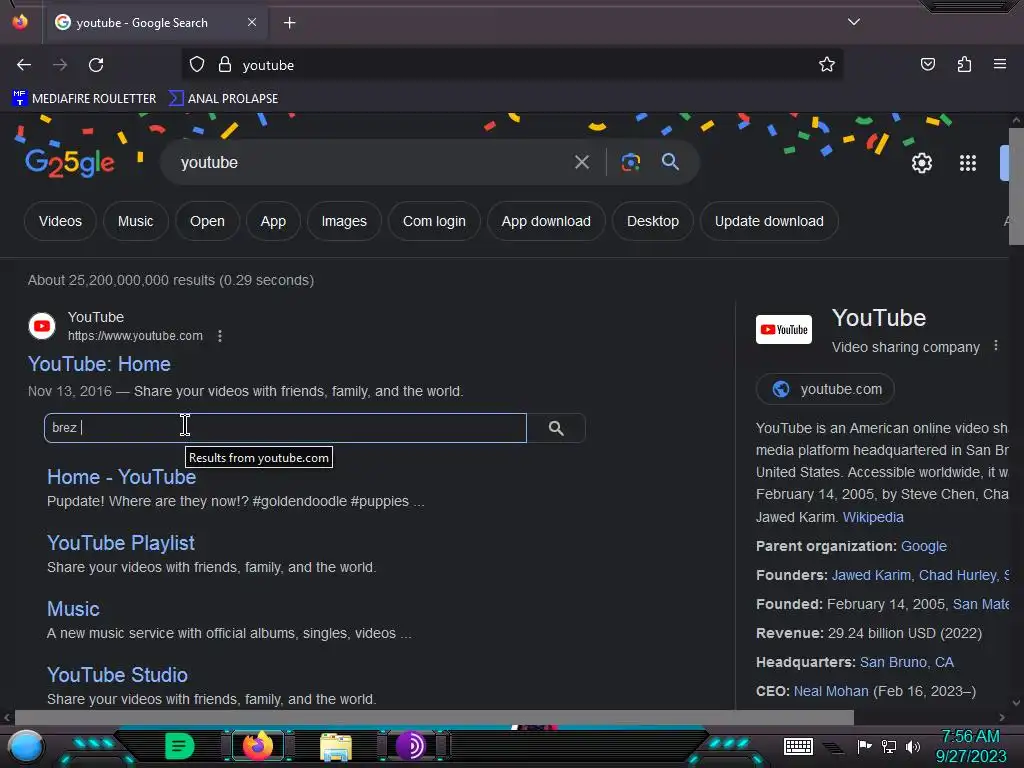Submit the Google search magnifier icon
Viewport: 1024px width, 768px height.
point(670,162)
